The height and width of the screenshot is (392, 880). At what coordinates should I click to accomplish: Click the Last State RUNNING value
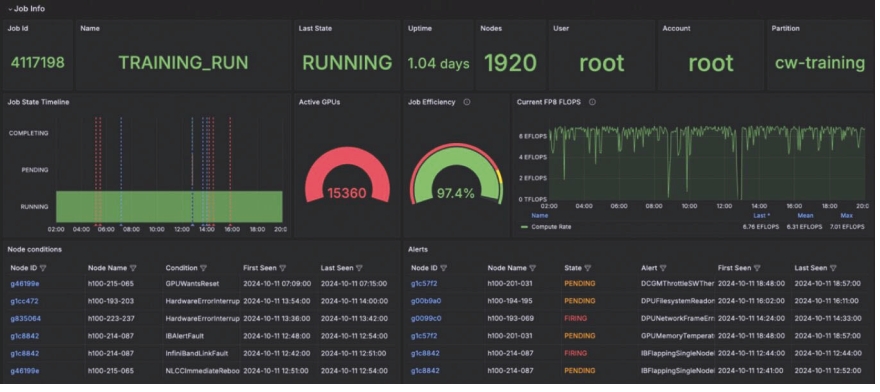[347, 63]
